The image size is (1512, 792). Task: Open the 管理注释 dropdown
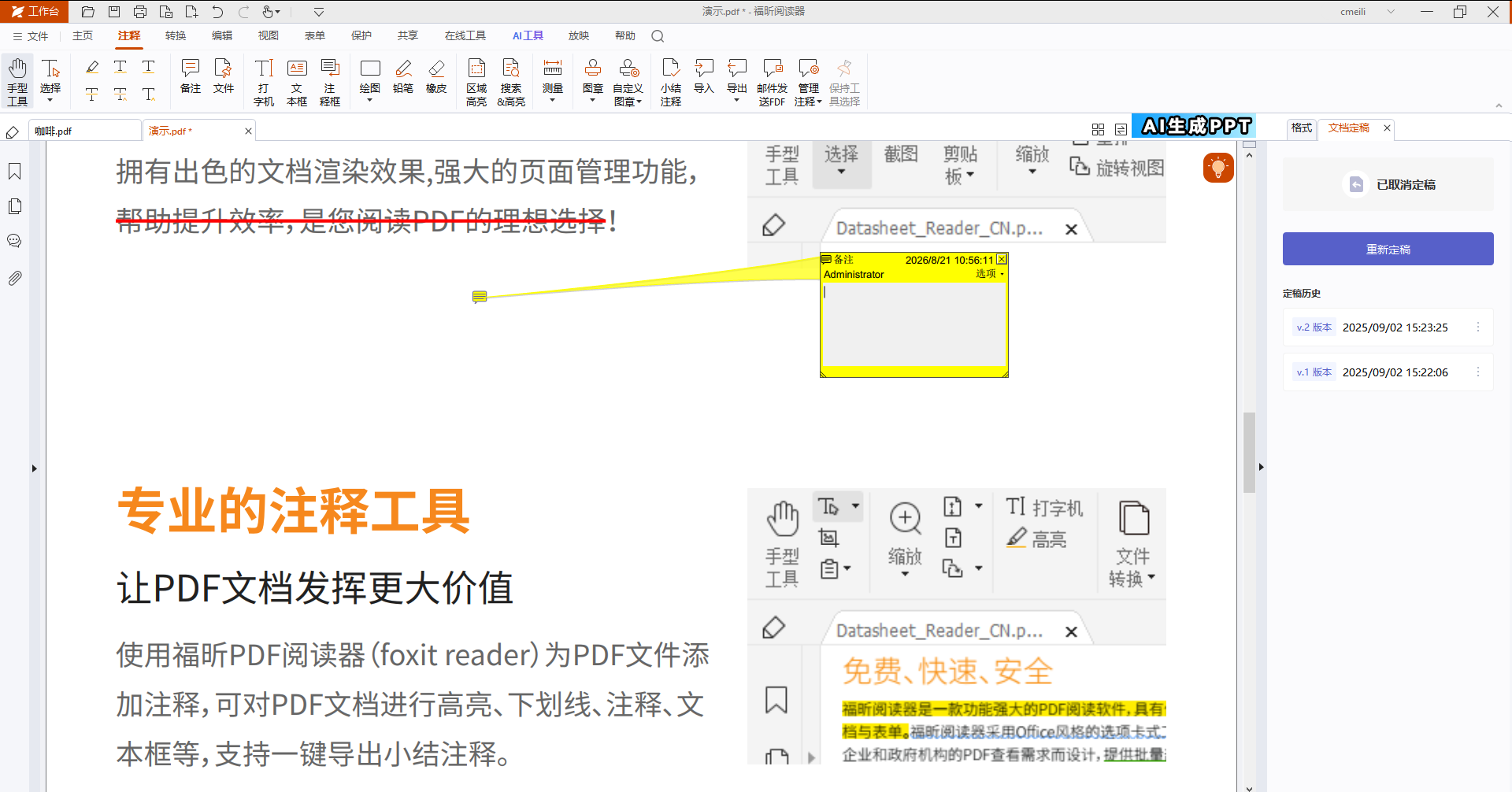[808, 82]
